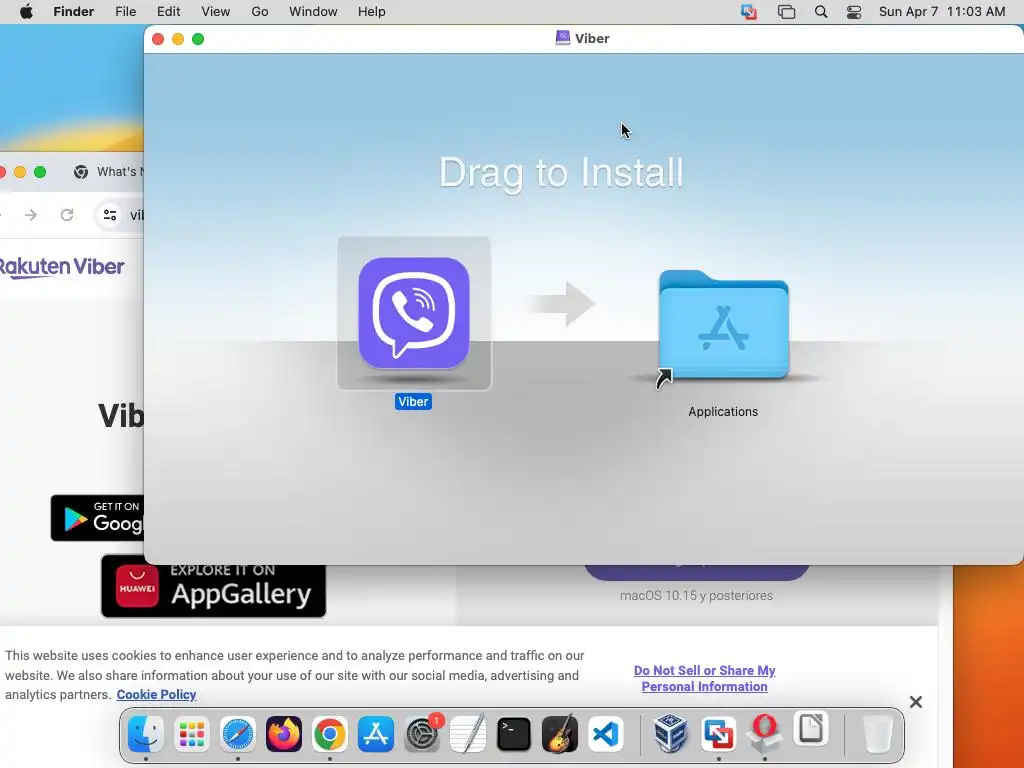Viewport: 1024px width, 768px height.
Task: Dismiss the cookie banner with X
Action: (x=916, y=702)
